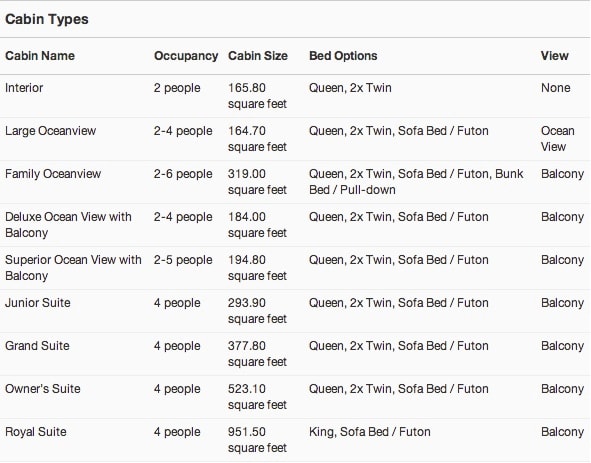Select Superior Ocean View with Balcony
Screen dimensions: 591x463
73,268
